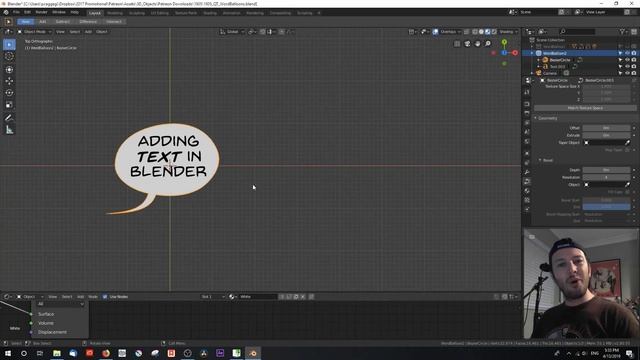Open the Shading options dropdown
640x360 pixels.
(509, 31)
